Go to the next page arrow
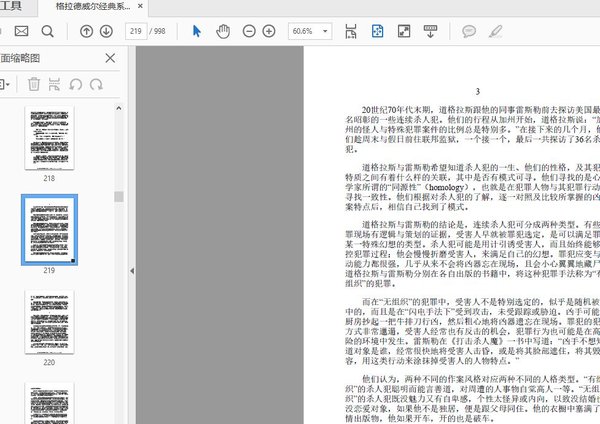 (x=106, y=31)
